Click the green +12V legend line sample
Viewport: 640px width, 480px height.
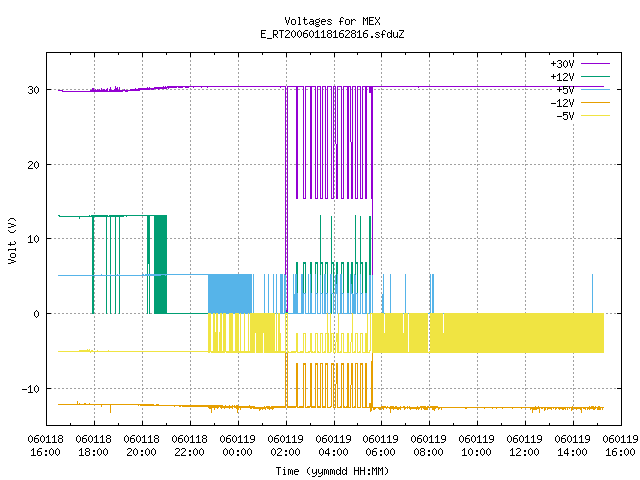tap(595, 76)
